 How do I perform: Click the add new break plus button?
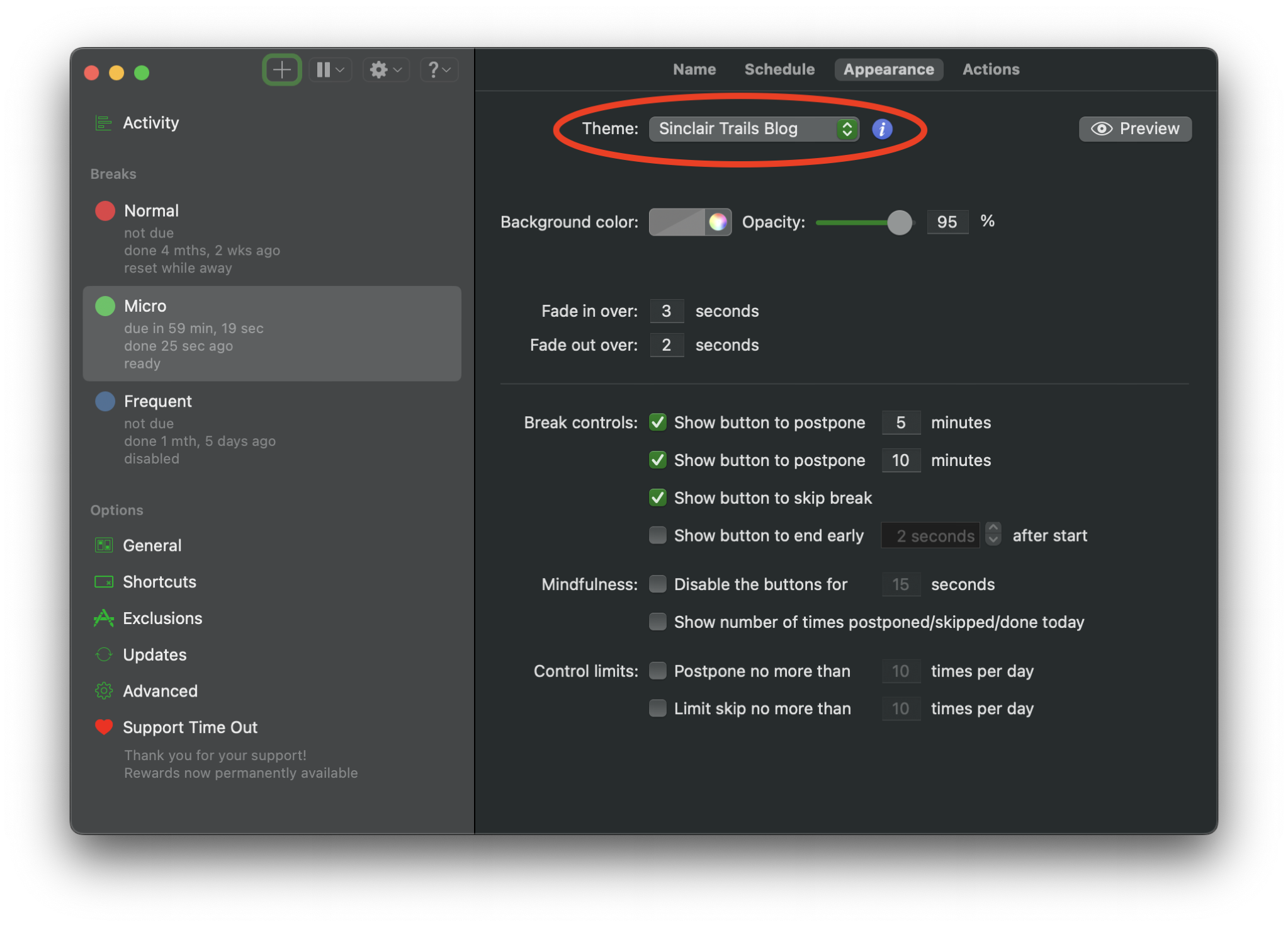(x=281, y=69)
